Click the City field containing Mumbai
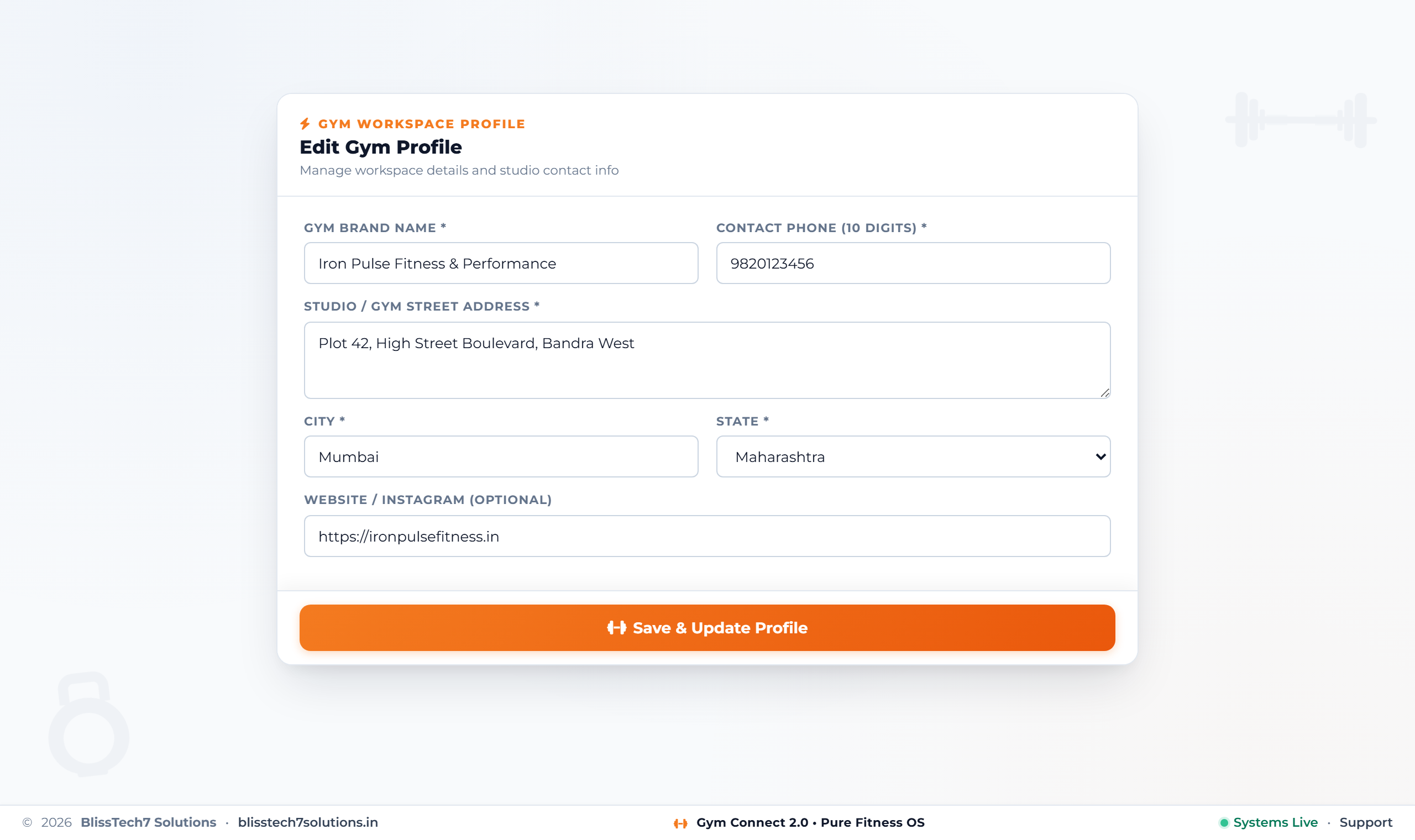1415x840 pixels. click(x=501, y=456)
